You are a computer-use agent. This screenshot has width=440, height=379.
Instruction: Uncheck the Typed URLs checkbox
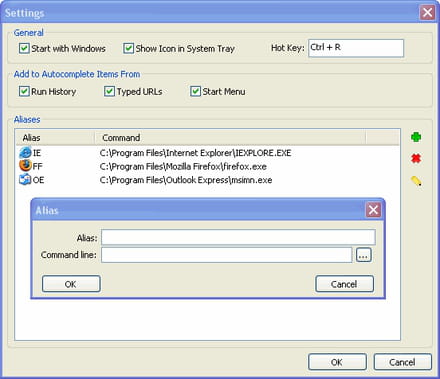tap(109, 91)
